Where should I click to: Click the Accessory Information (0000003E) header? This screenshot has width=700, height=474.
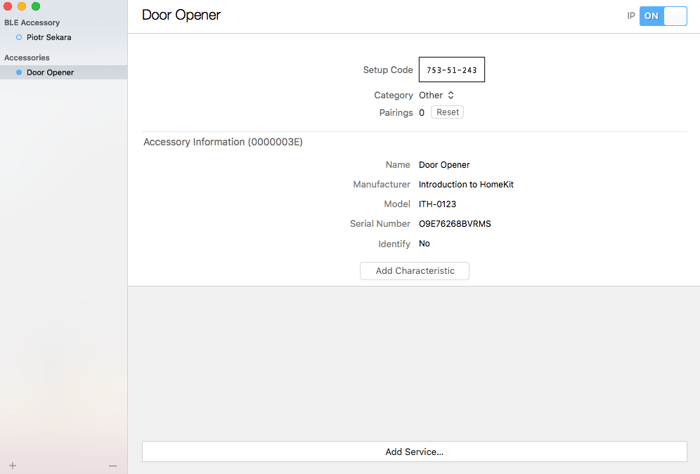[x=223, y=142]
